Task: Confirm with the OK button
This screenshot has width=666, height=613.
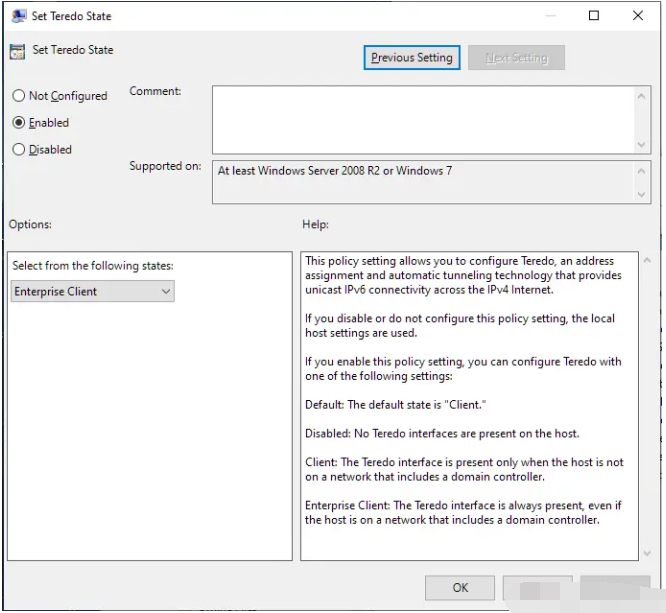Action: 460,588
